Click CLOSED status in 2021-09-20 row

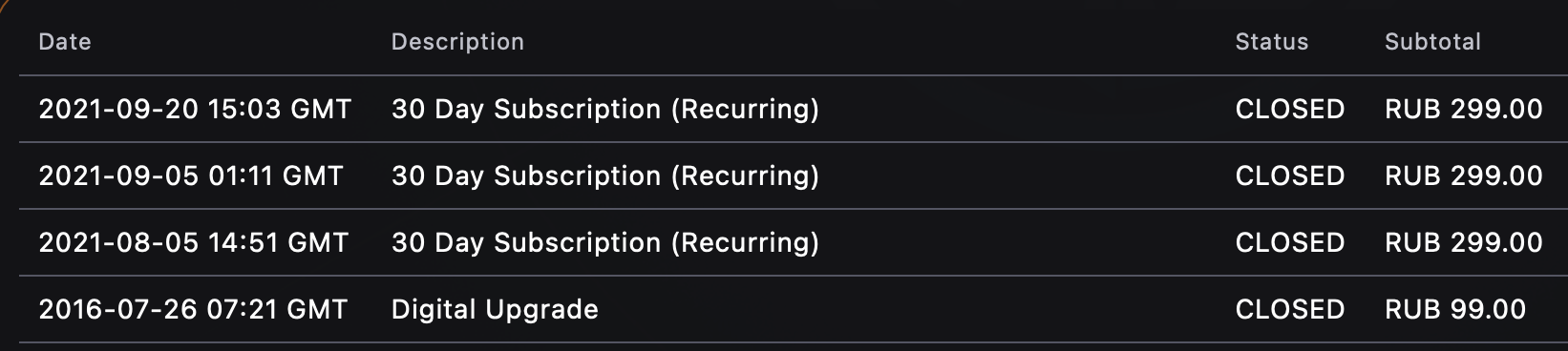point(1290,109)
